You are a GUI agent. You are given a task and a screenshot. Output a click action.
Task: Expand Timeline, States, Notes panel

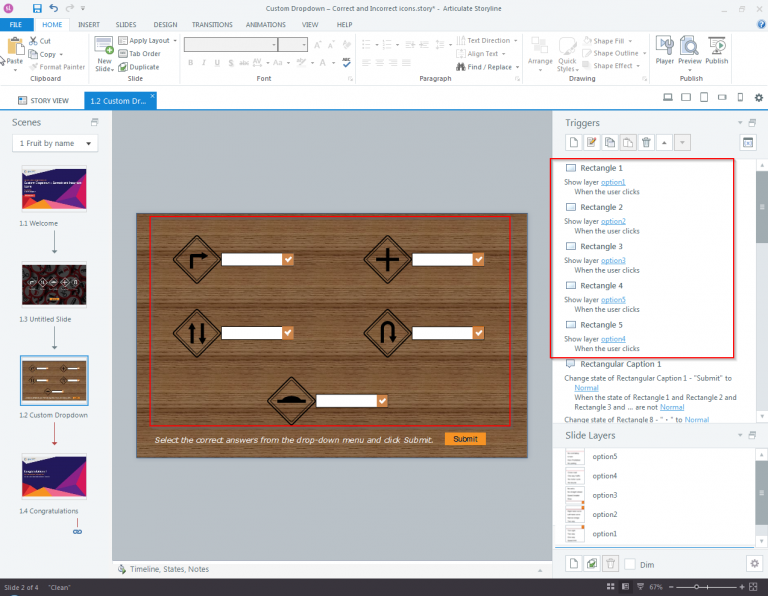(163, 569)
